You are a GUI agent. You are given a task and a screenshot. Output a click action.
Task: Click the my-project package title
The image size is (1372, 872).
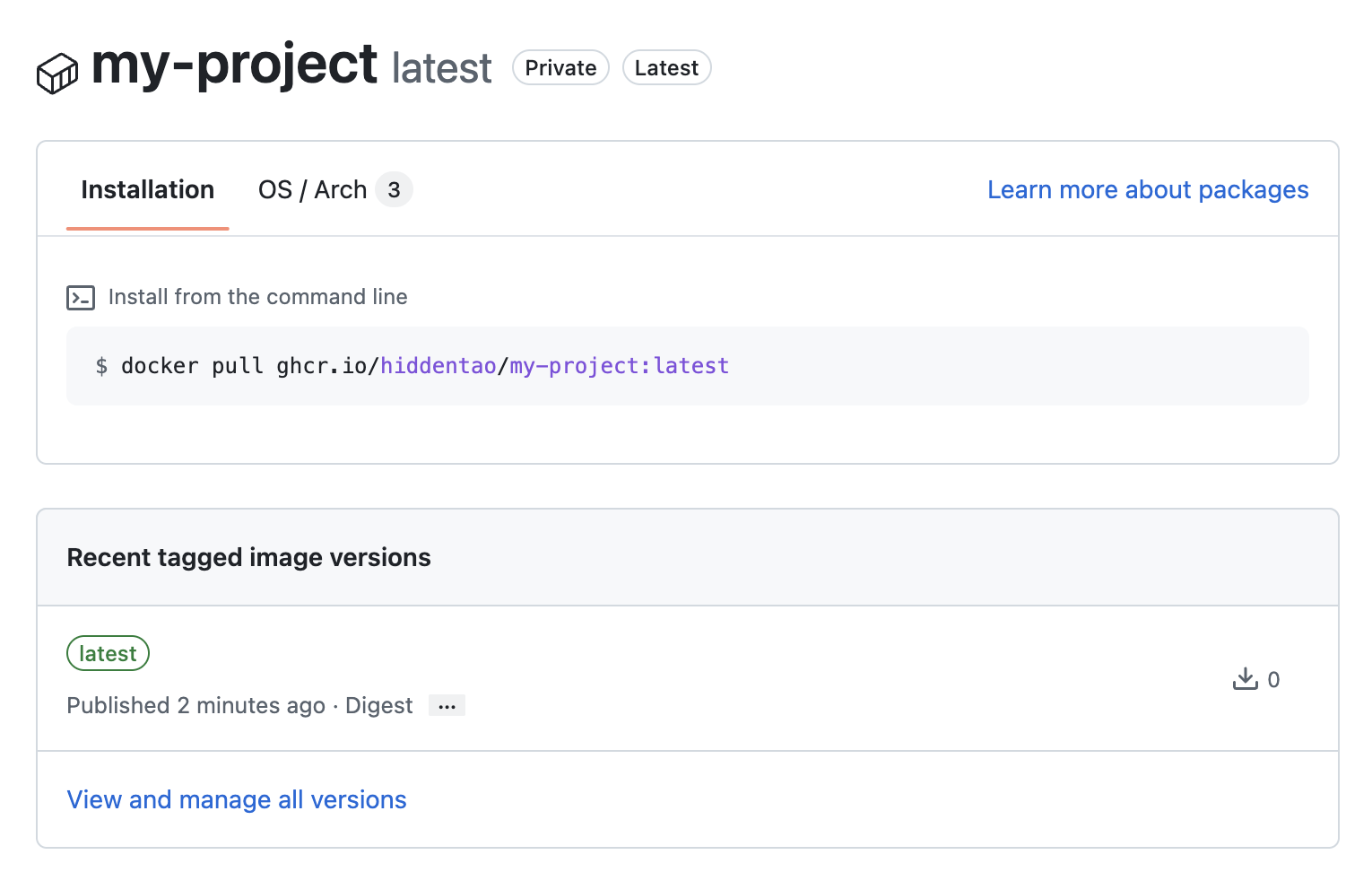pyautogui.click(x=234, y=65)
